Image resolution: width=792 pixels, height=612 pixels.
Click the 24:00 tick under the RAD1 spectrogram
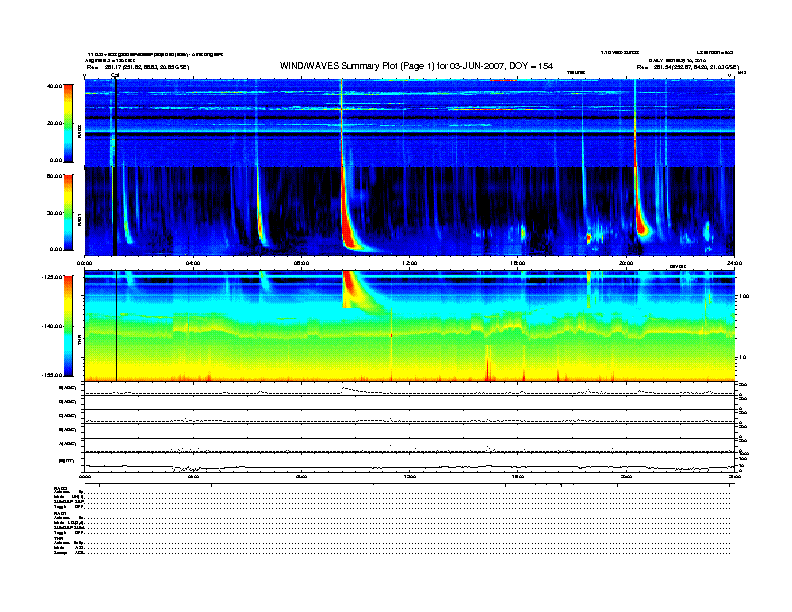(734, 263)
